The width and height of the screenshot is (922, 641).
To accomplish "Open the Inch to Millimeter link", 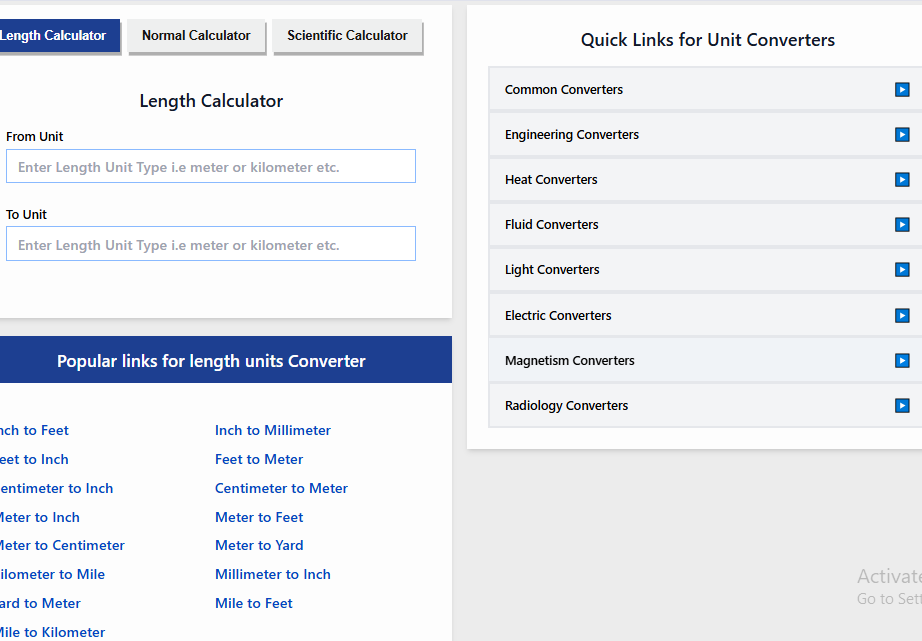I will (x=273, y=431).
